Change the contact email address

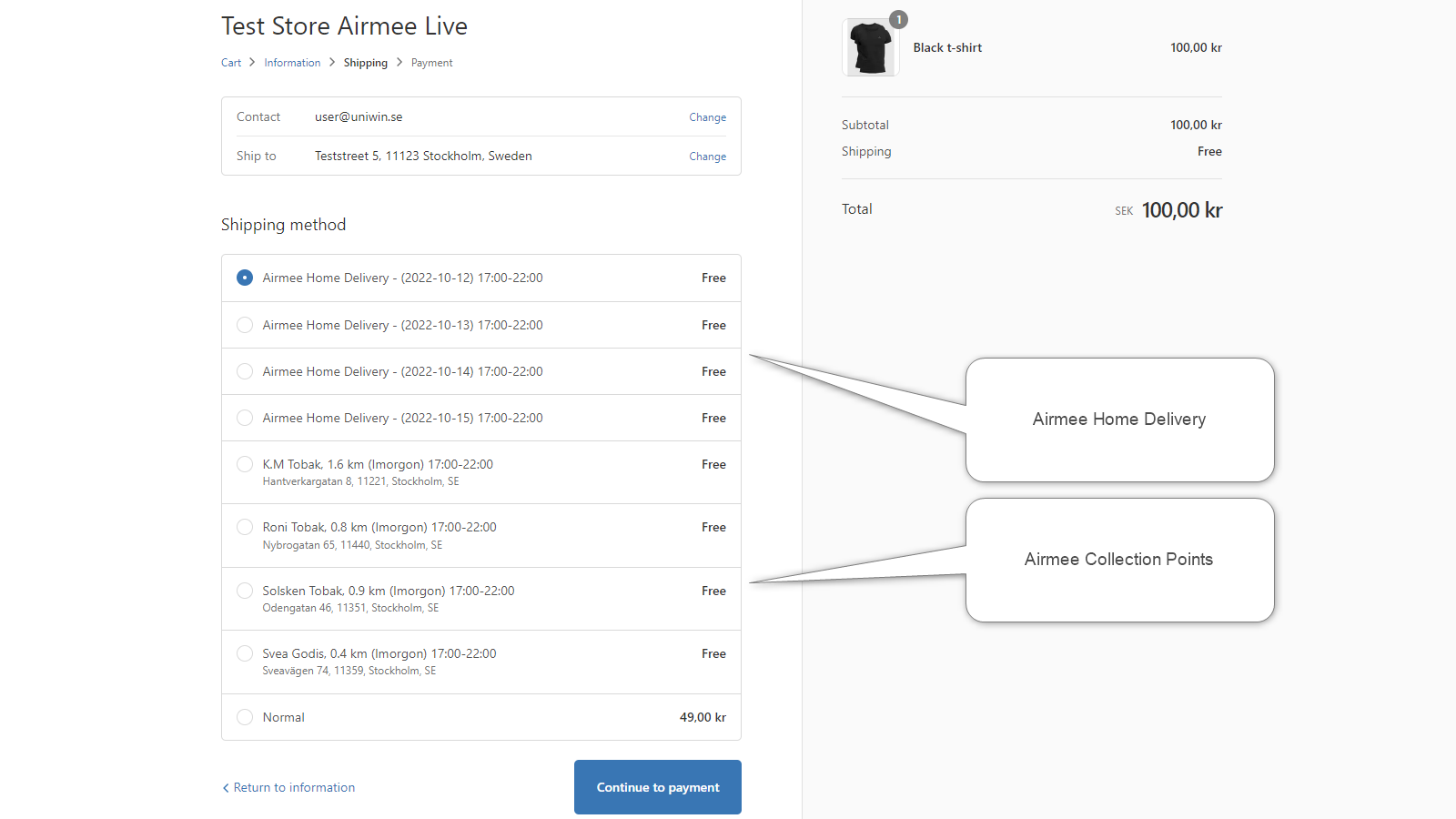[707, 117]
